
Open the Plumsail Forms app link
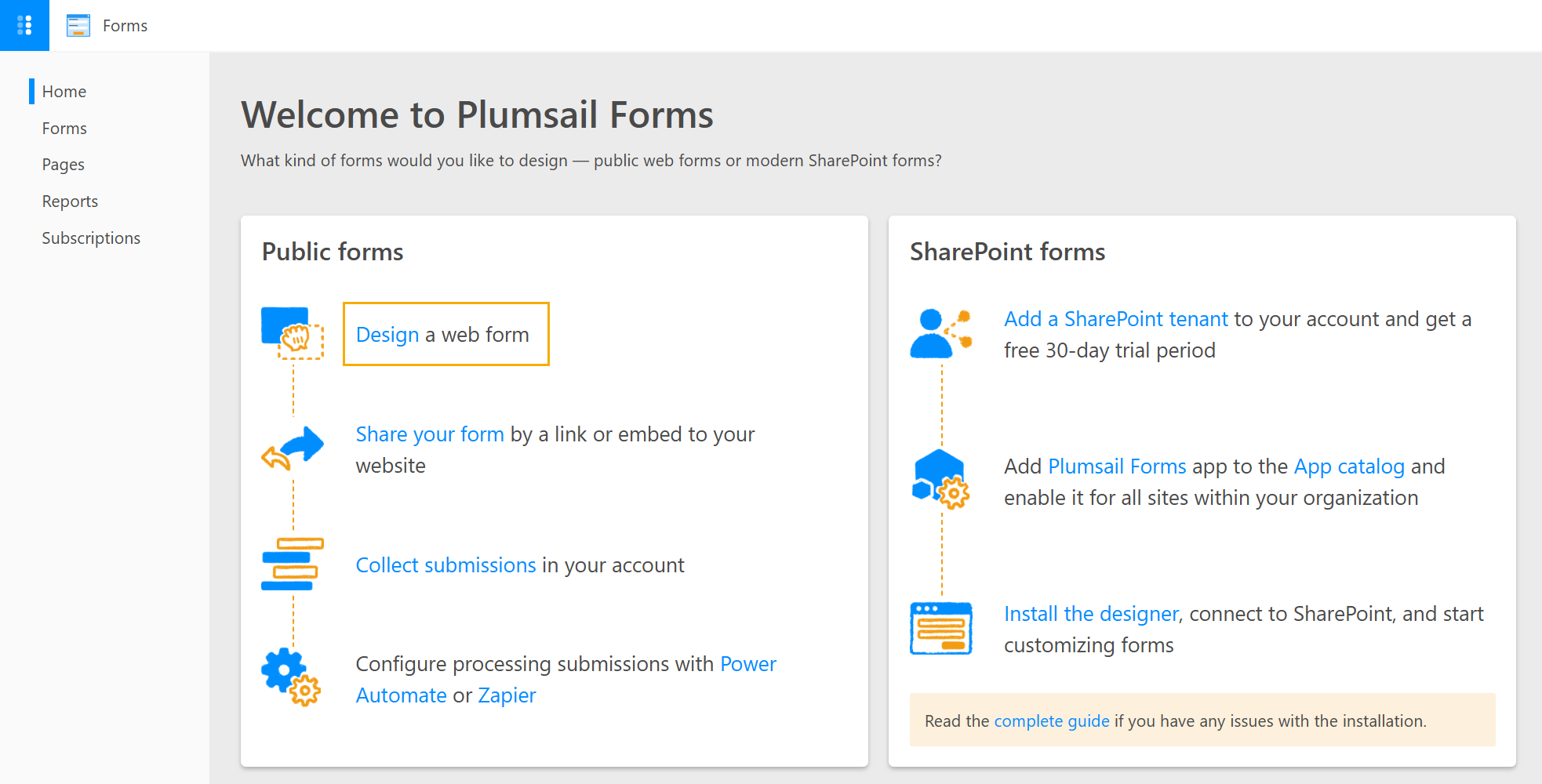click(1117, 466)
